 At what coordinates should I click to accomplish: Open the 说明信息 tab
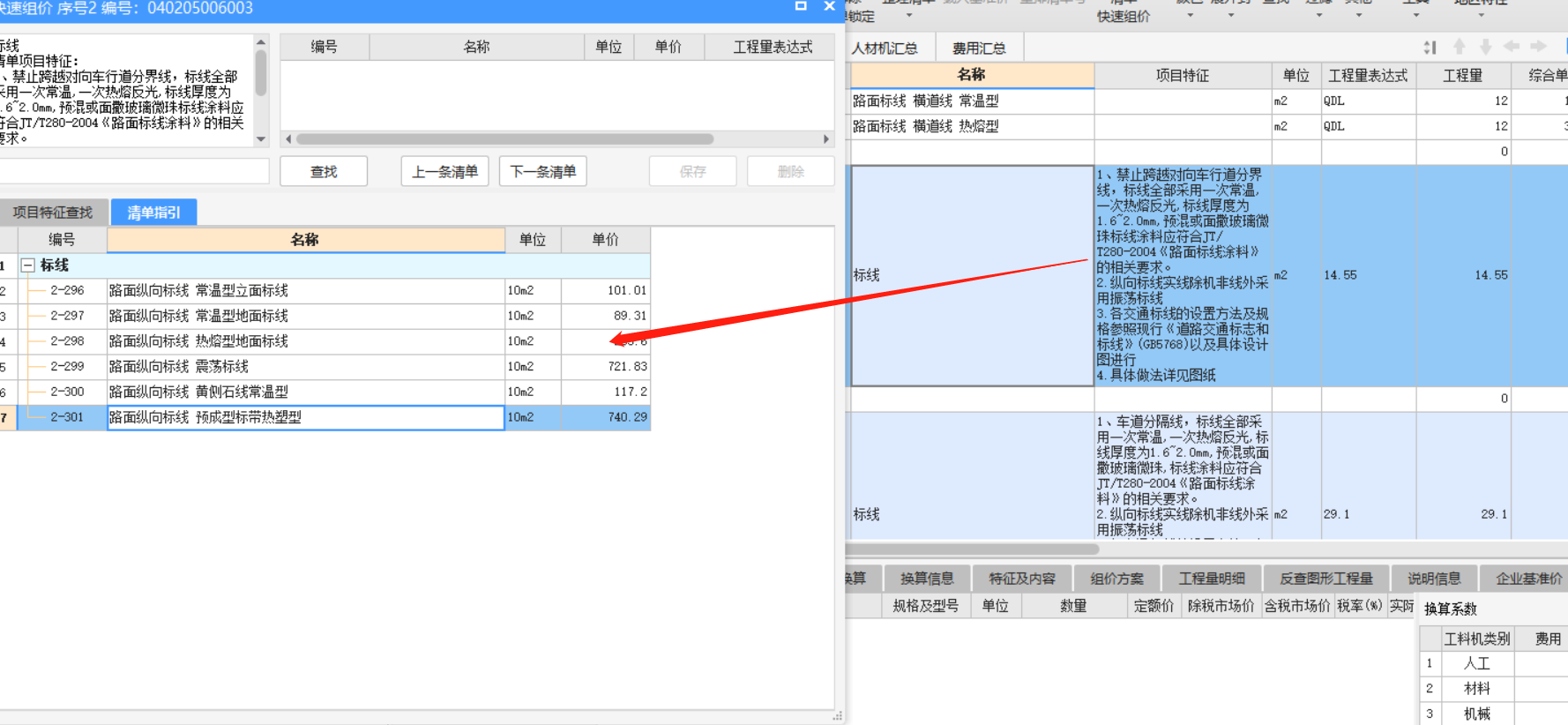point(1434,579)
